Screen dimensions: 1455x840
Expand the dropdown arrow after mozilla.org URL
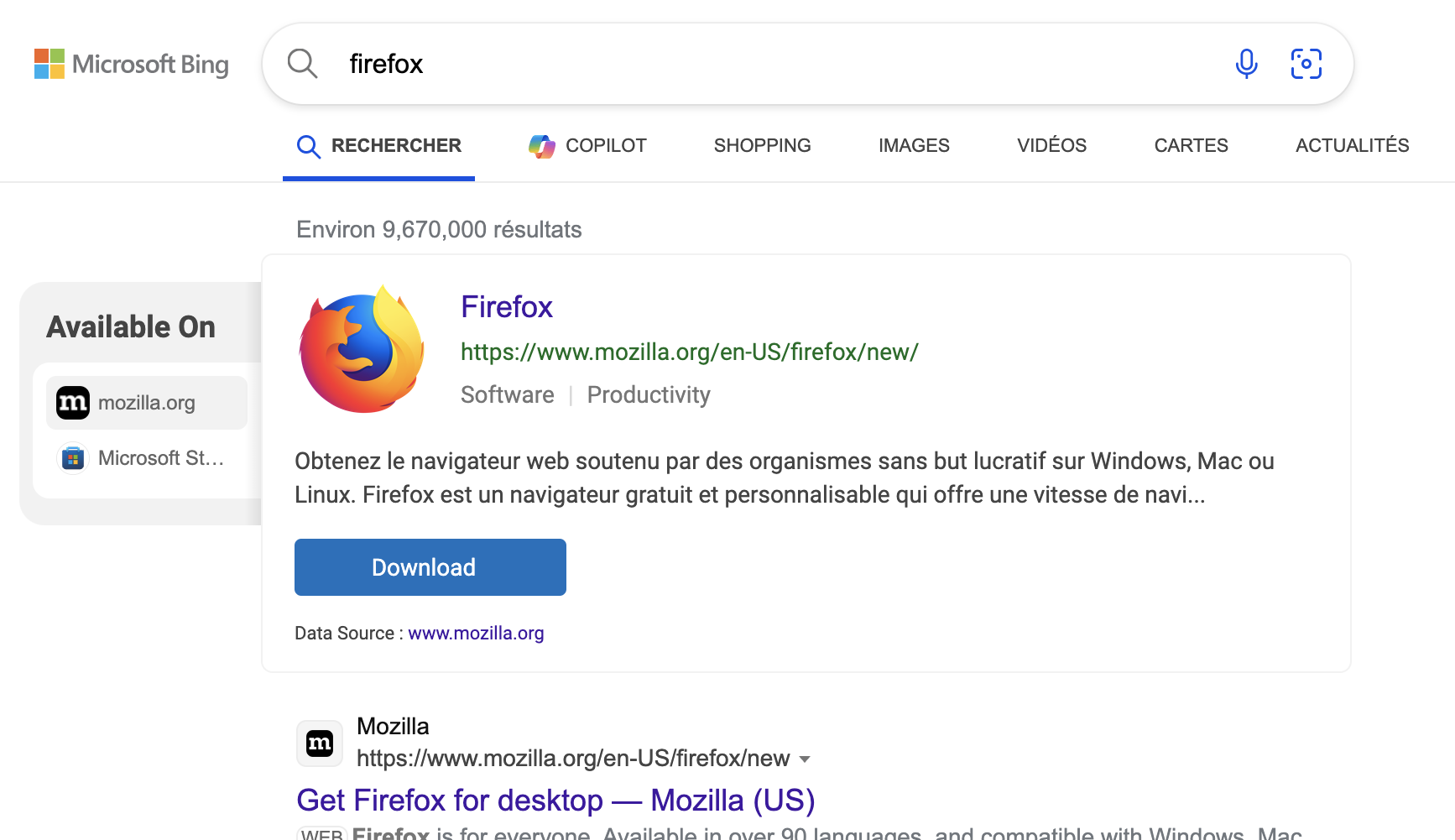pyautogui.click(x=805, y=759)
